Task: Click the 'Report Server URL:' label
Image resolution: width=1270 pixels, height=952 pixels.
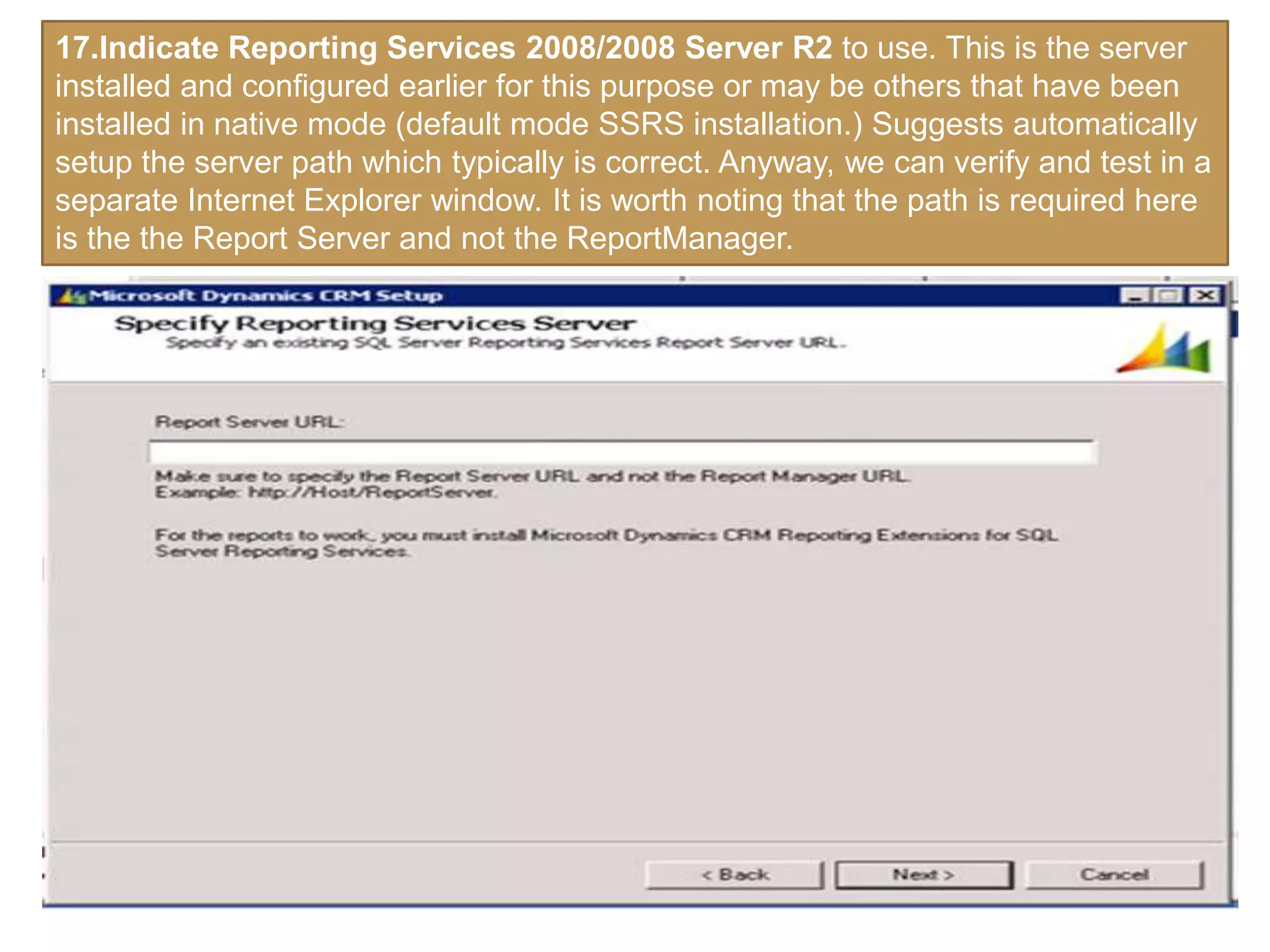Action: pos(249,422)
